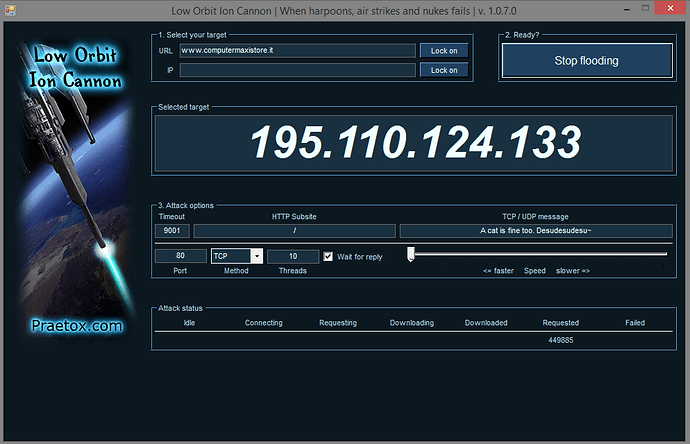Open the Method dropdown set to TCP
Image resolution: width=690 pixels, height=444 pixels.
[256, 257]
